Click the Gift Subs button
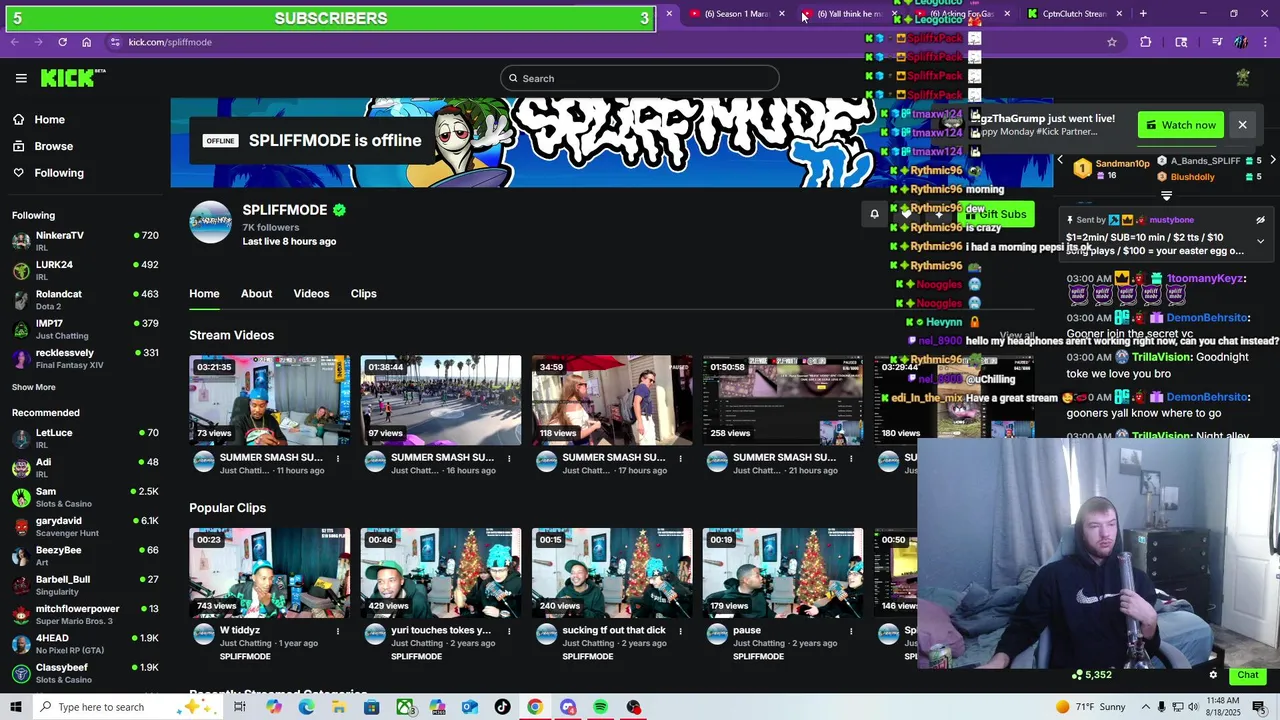 (x=994, y=214)
